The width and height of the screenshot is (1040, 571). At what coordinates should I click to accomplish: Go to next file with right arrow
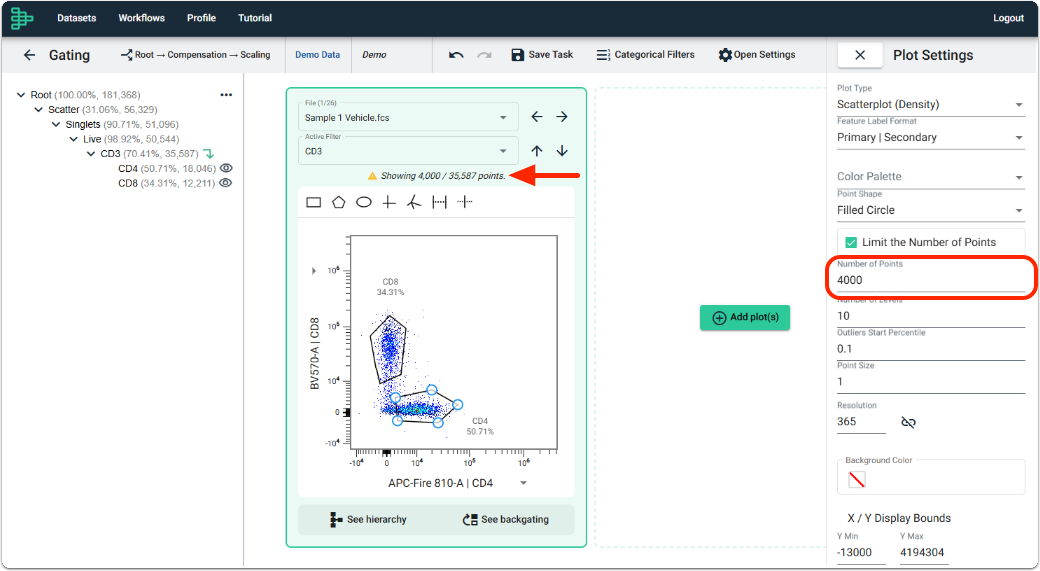(x=562, y=117)
